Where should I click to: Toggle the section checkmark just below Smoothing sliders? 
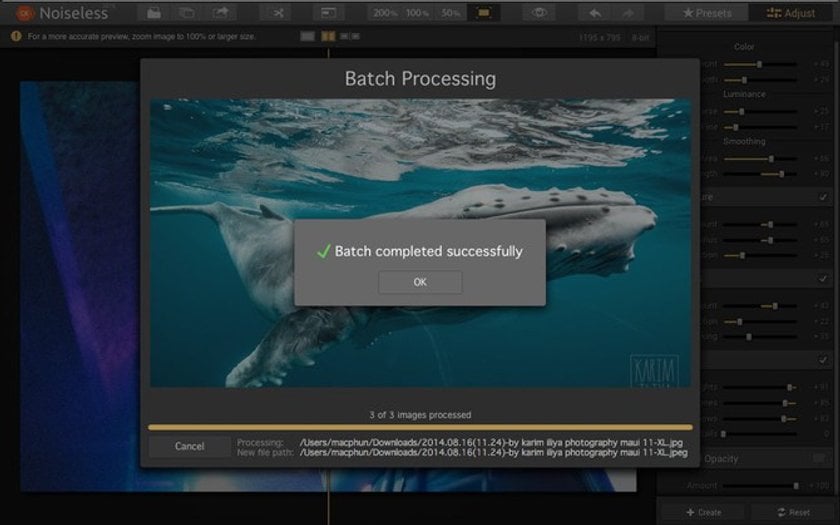823,197
